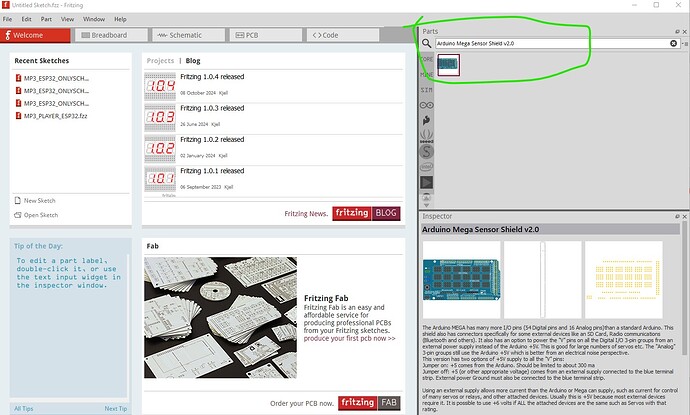Click the PCB view image in Inspector
This screenshot has width=690, height=415.
click(x=624, y=279)
